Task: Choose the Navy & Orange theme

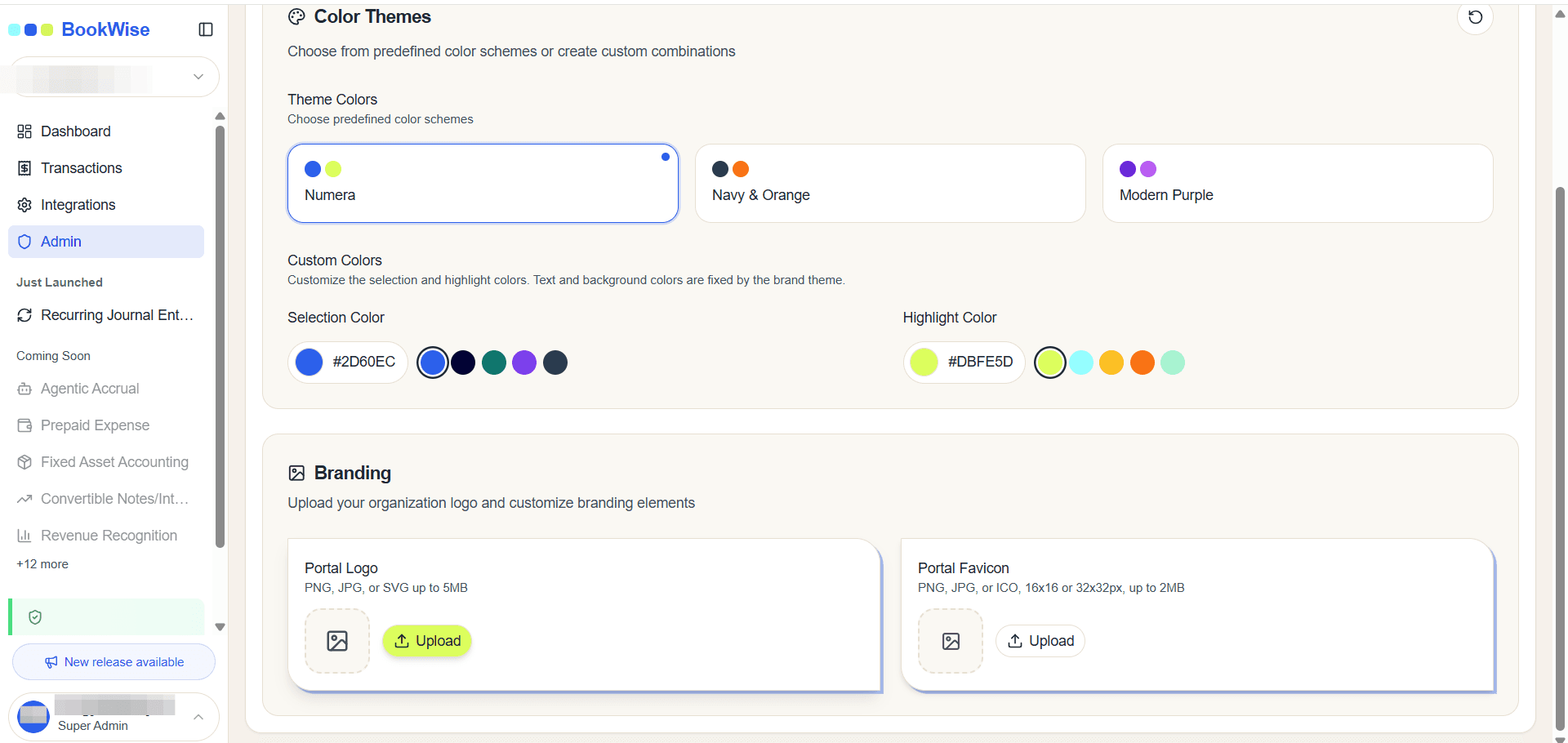Action: click(x=890, y=183)
